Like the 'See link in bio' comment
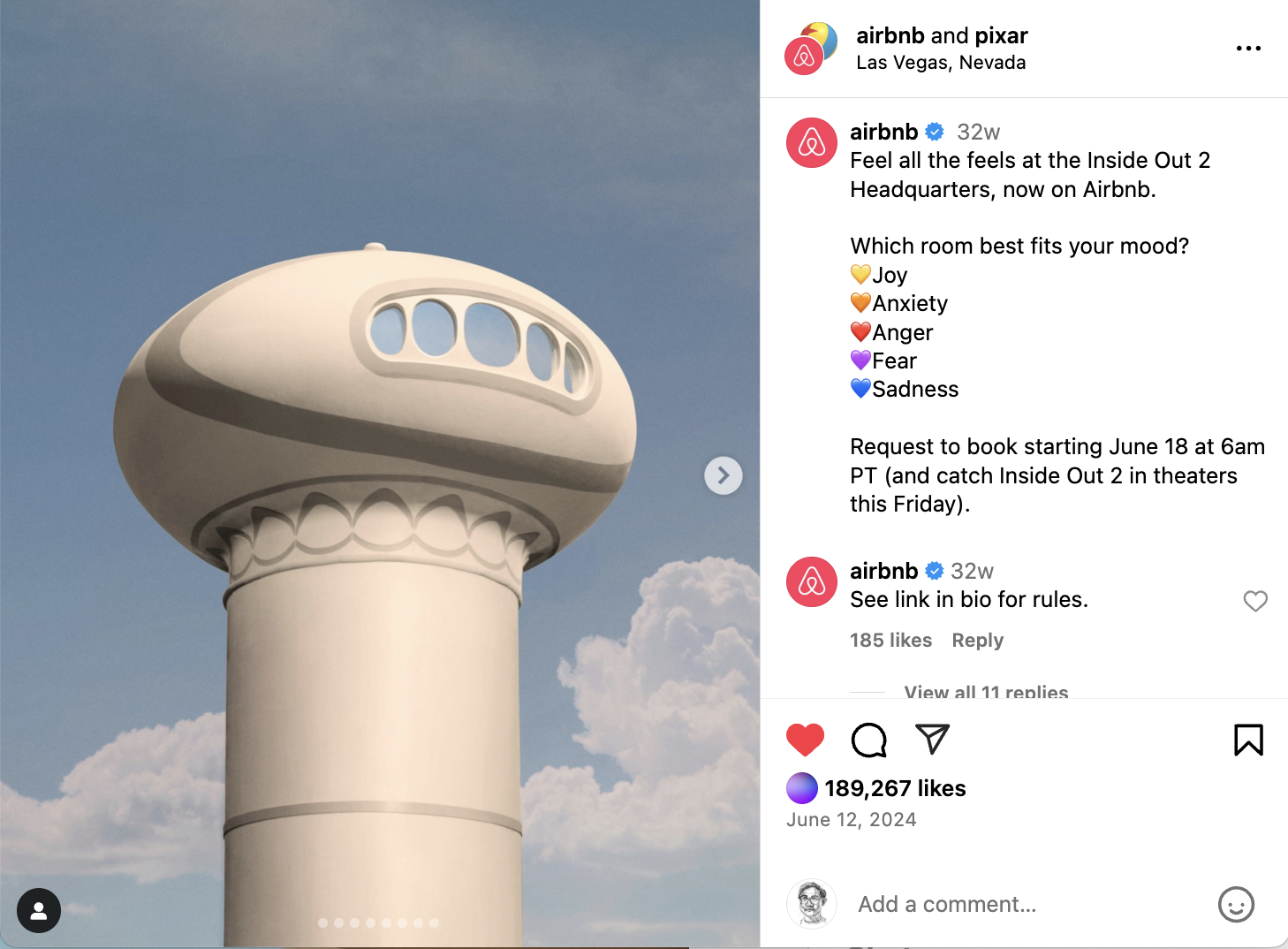 coord(1255,601)
